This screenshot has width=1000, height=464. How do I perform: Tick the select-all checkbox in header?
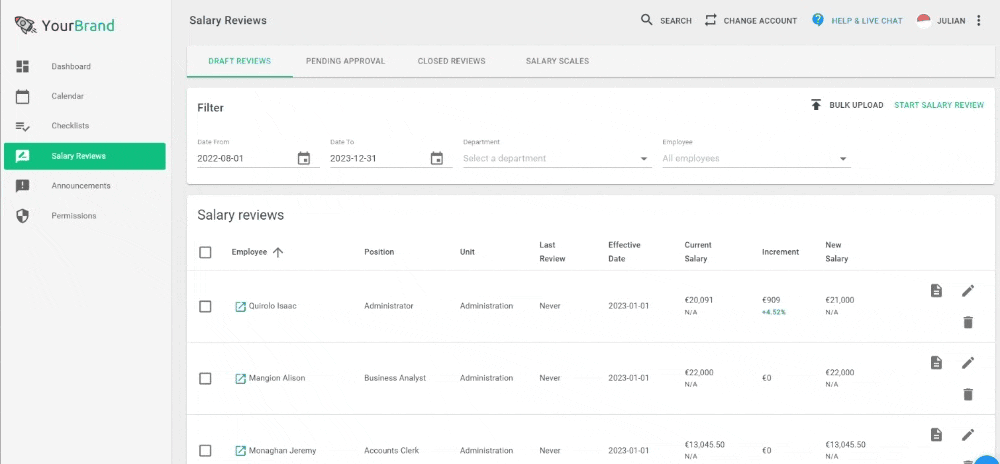[x=205, y=252]
